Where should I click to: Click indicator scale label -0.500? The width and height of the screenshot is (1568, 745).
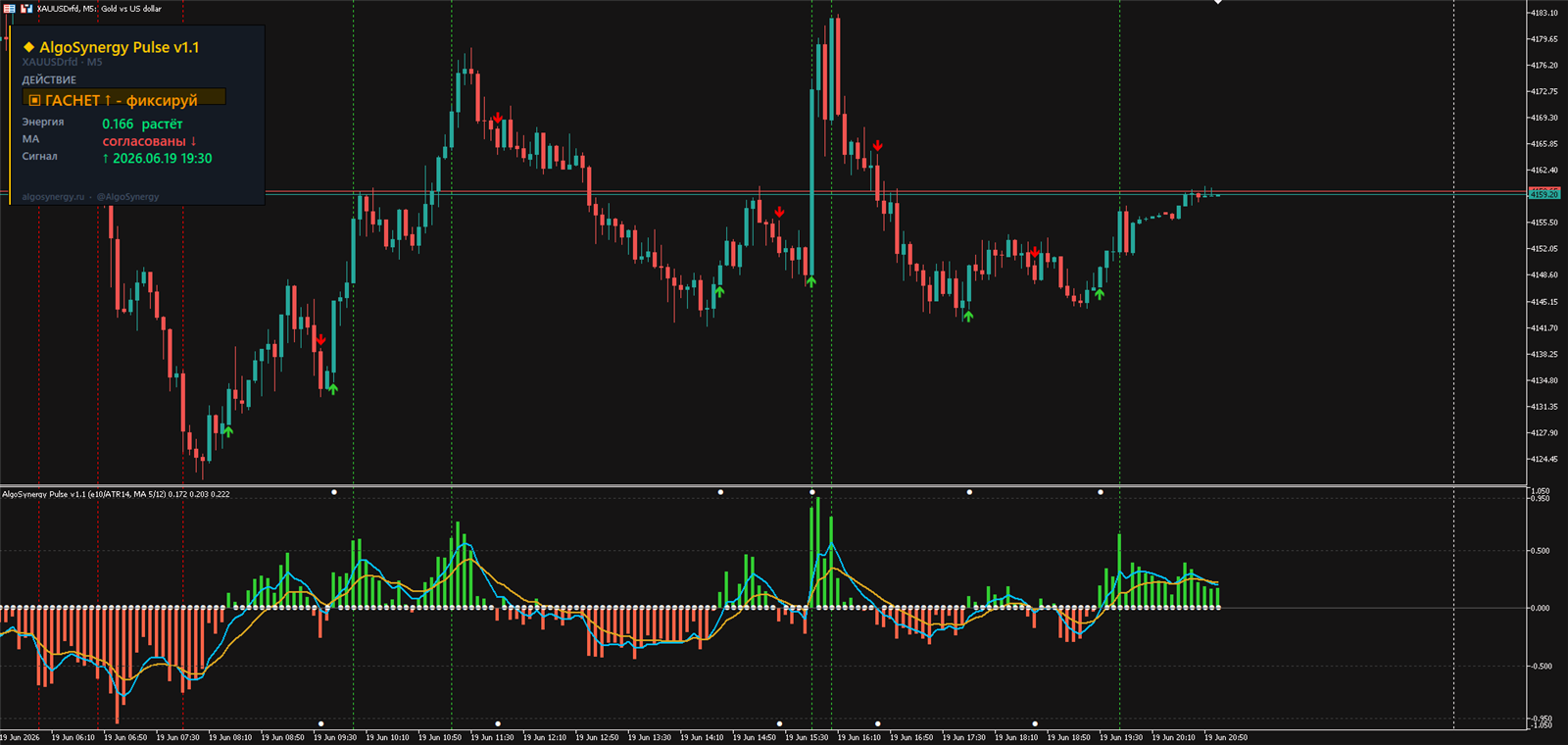[x=1540, y=667]
